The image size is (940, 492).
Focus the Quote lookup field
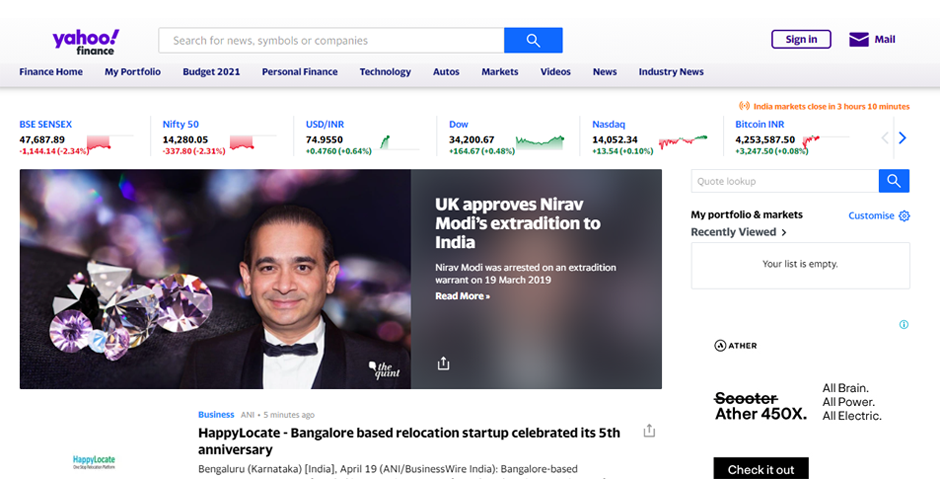(785, 181)
